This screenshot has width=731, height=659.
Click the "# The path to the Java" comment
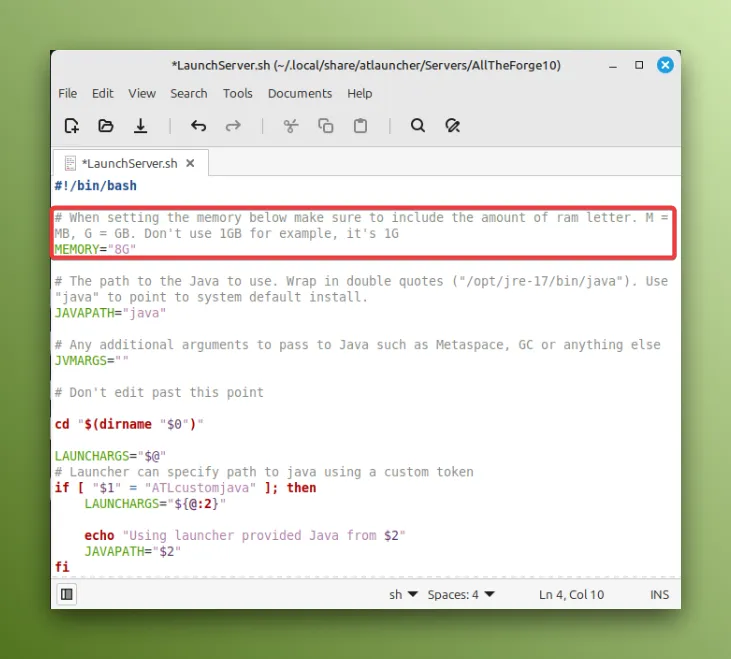pyautogui.click(x=361, y=289)
